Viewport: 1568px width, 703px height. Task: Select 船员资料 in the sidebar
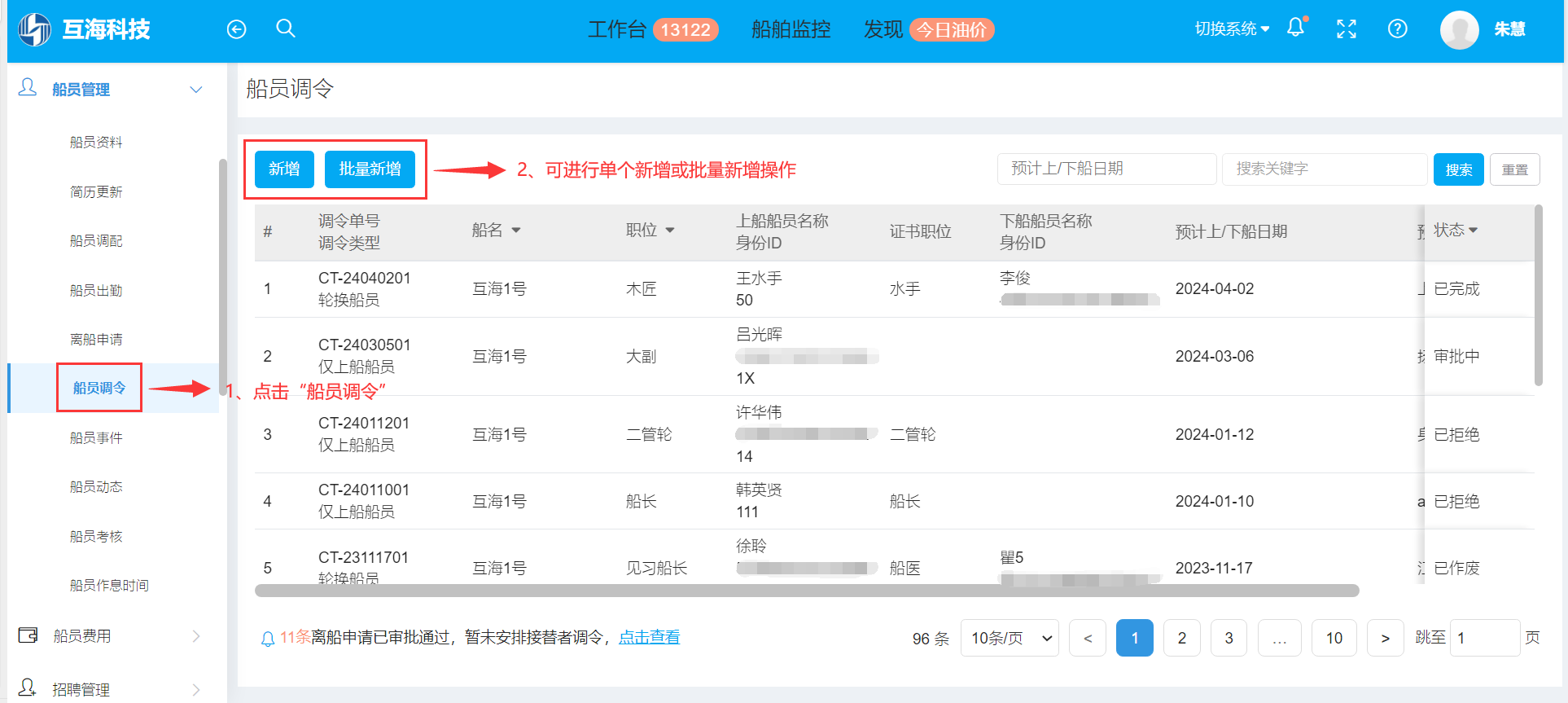96,143
